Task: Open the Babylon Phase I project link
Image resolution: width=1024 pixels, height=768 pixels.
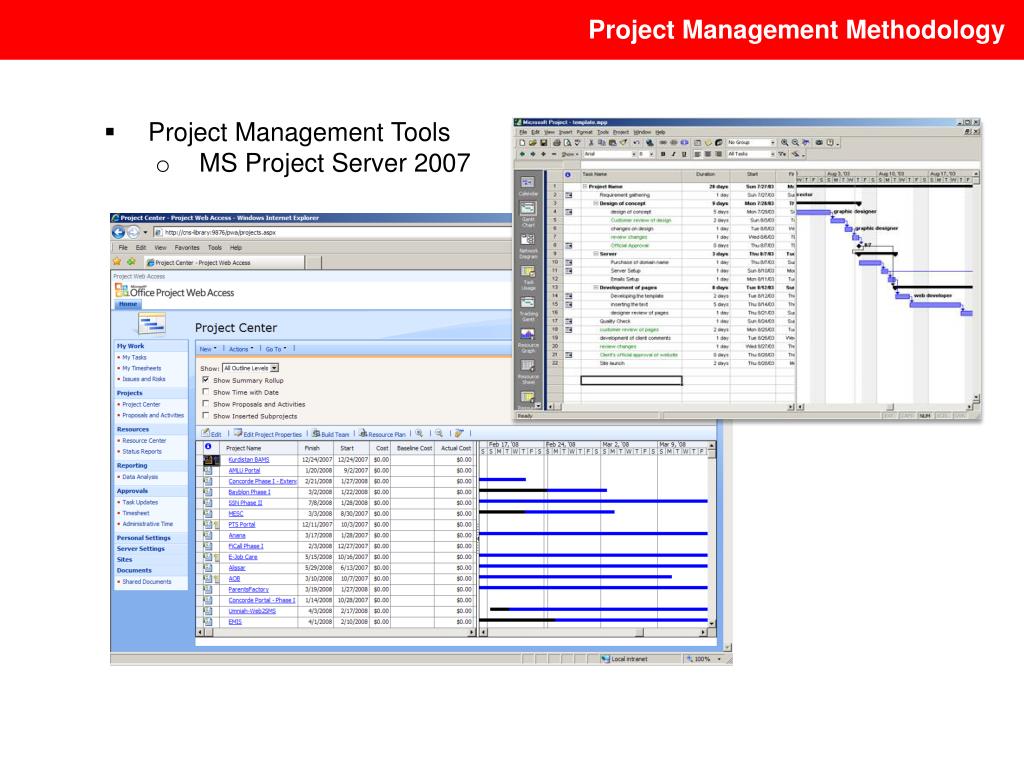Action: 249,492
